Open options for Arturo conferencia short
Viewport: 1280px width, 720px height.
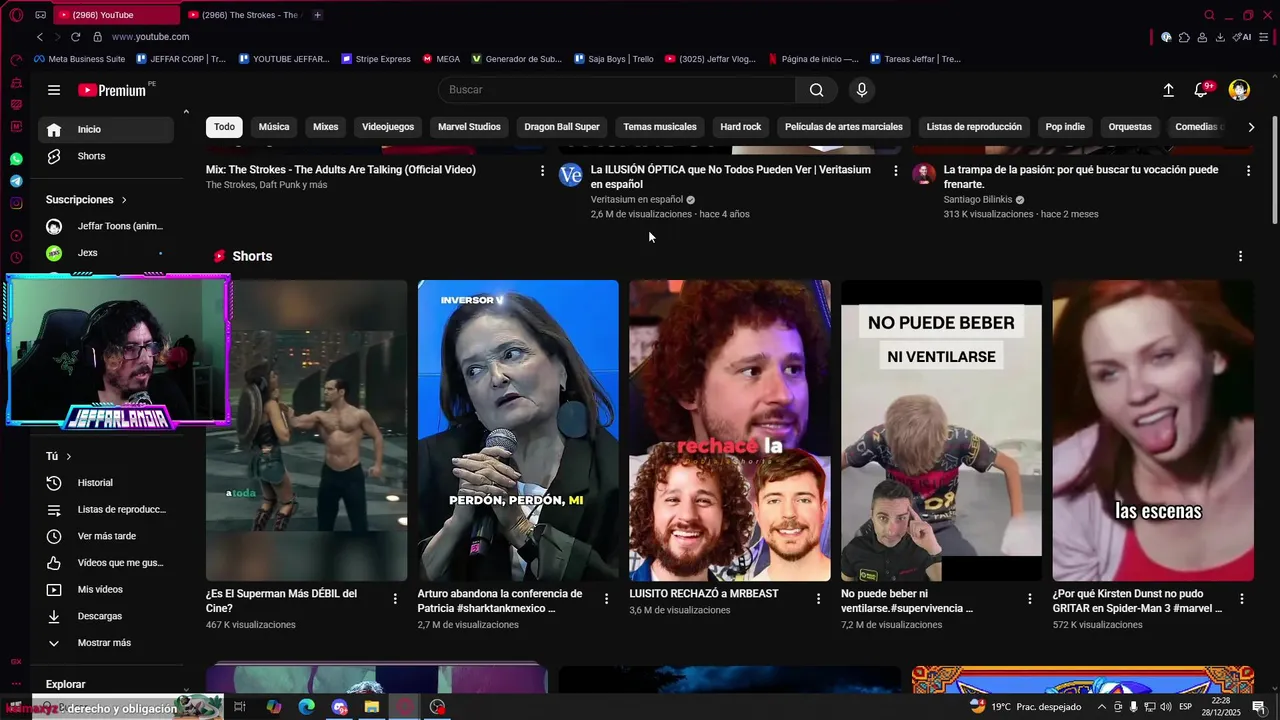(606, 599)
